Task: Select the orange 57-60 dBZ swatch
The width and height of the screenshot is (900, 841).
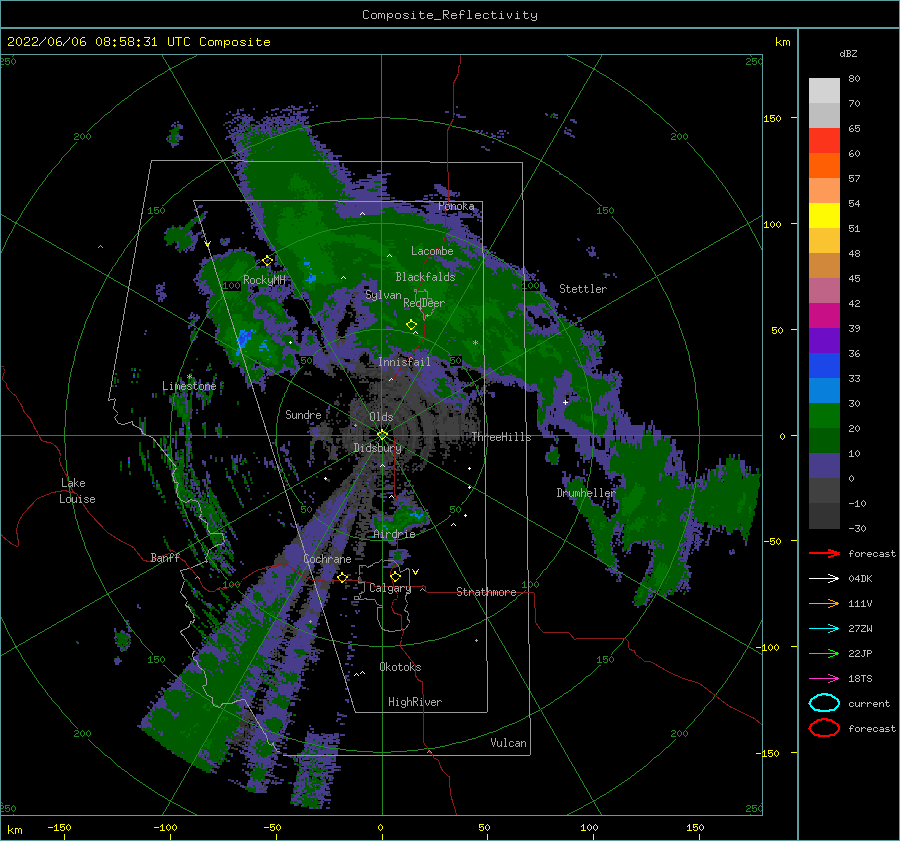Action: 824,165
